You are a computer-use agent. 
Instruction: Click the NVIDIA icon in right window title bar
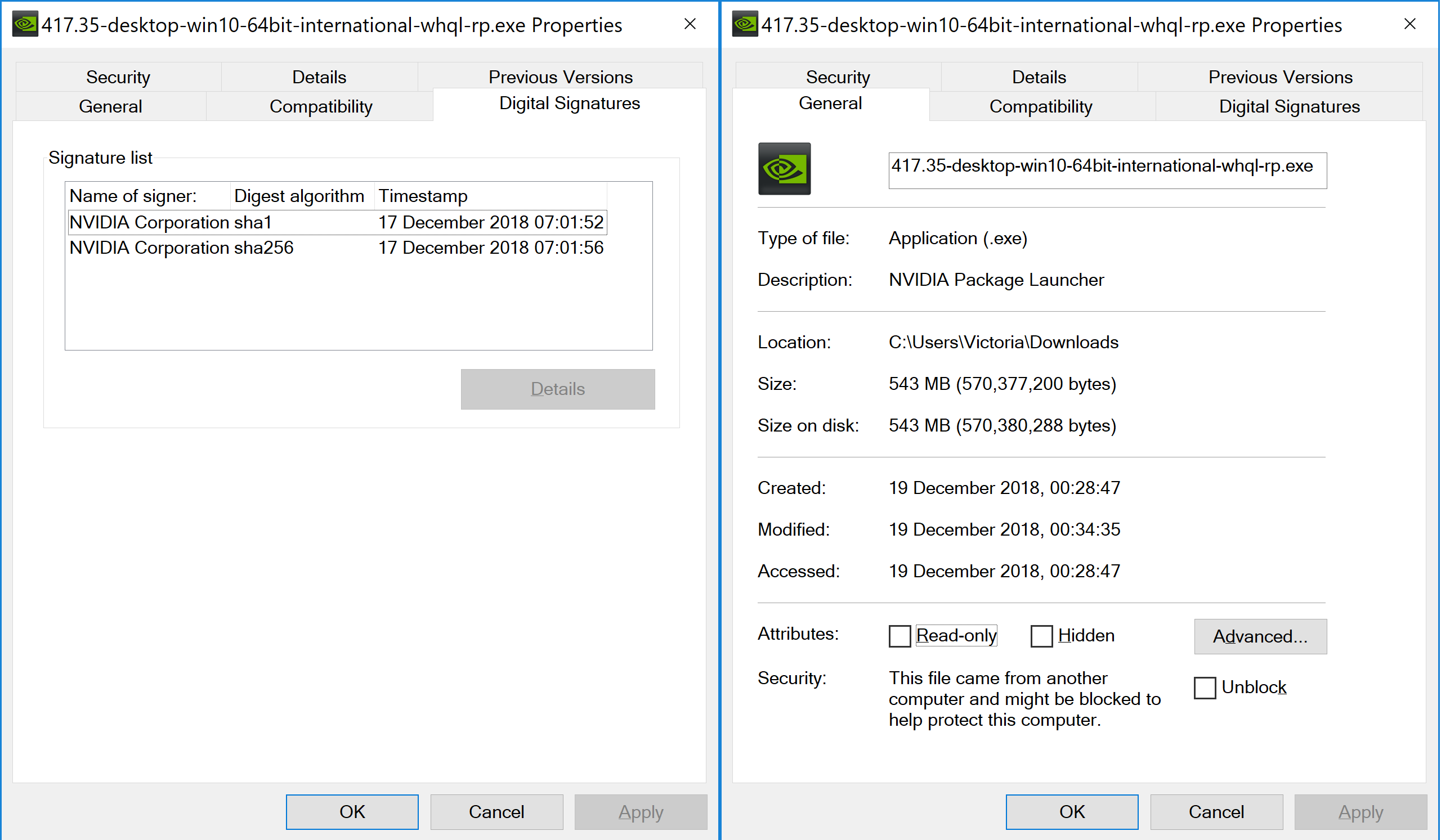point(745,24)
